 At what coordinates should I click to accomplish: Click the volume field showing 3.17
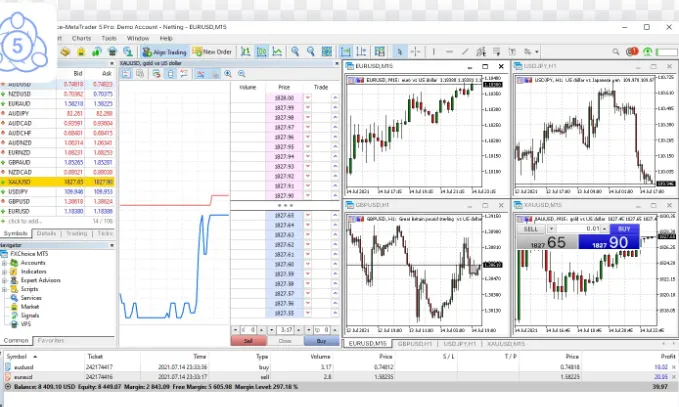[x=285, y=330]
